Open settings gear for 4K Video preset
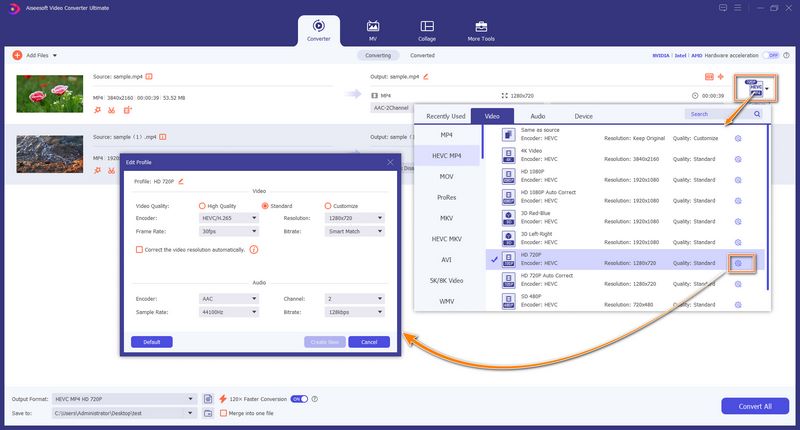Screen dimensions: 800x430 tap(738, 159)
